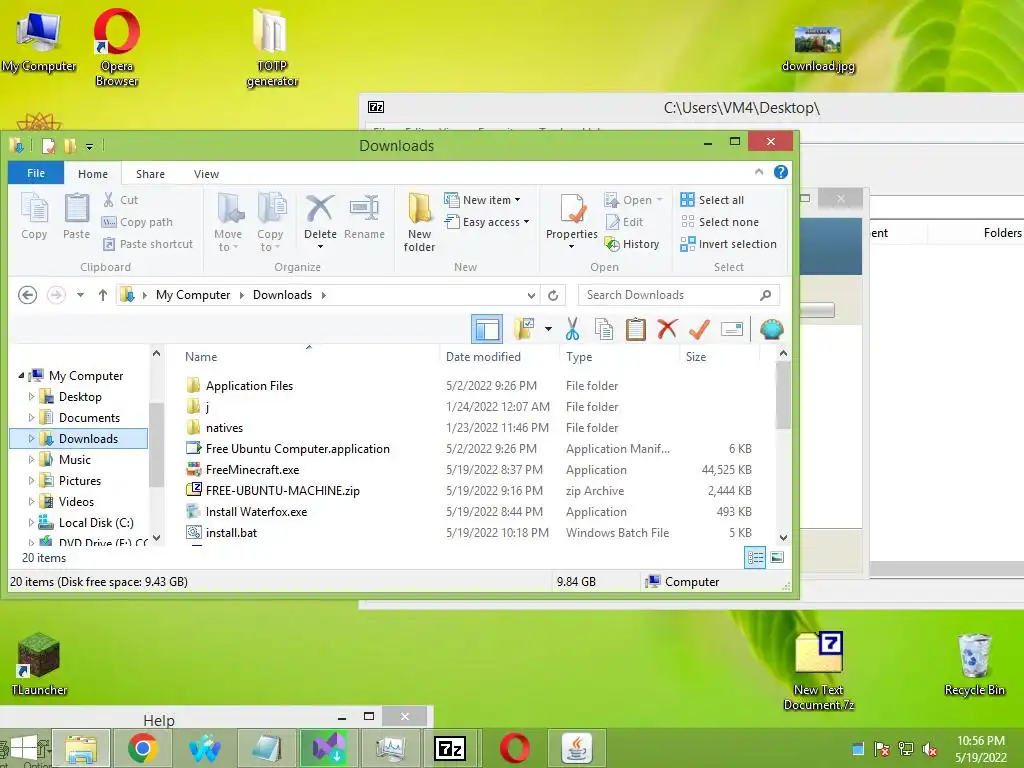Sort by the Name column header
The image size is (1024, 768).
[x=200, y=357]
